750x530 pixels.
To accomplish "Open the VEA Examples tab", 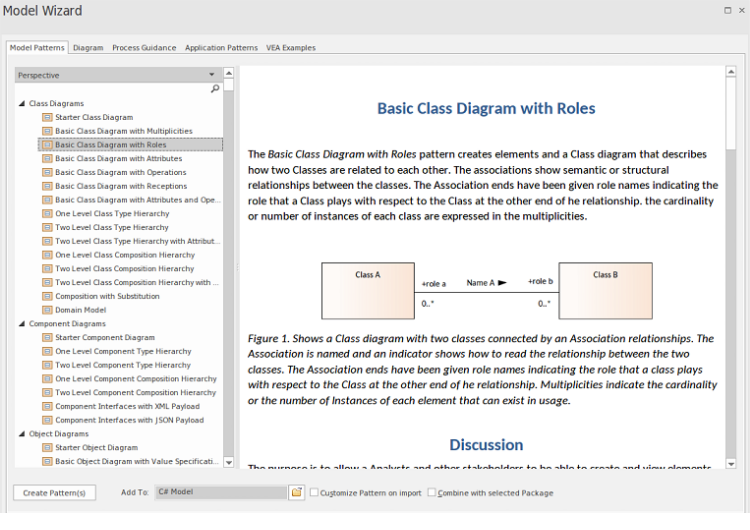I will [291, 48].
